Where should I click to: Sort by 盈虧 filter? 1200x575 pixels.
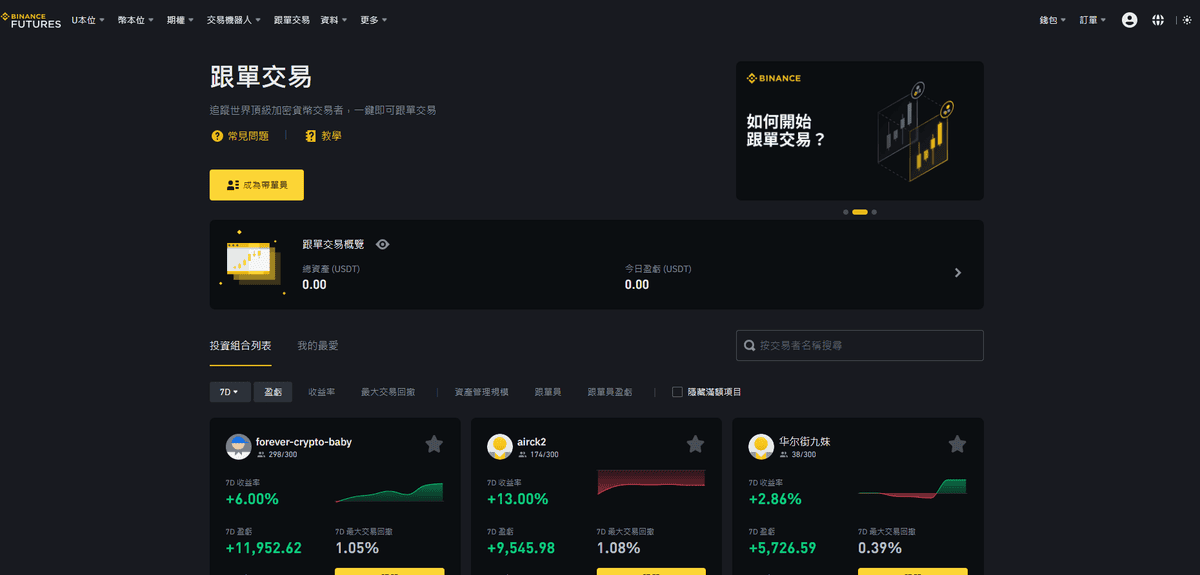273,392
